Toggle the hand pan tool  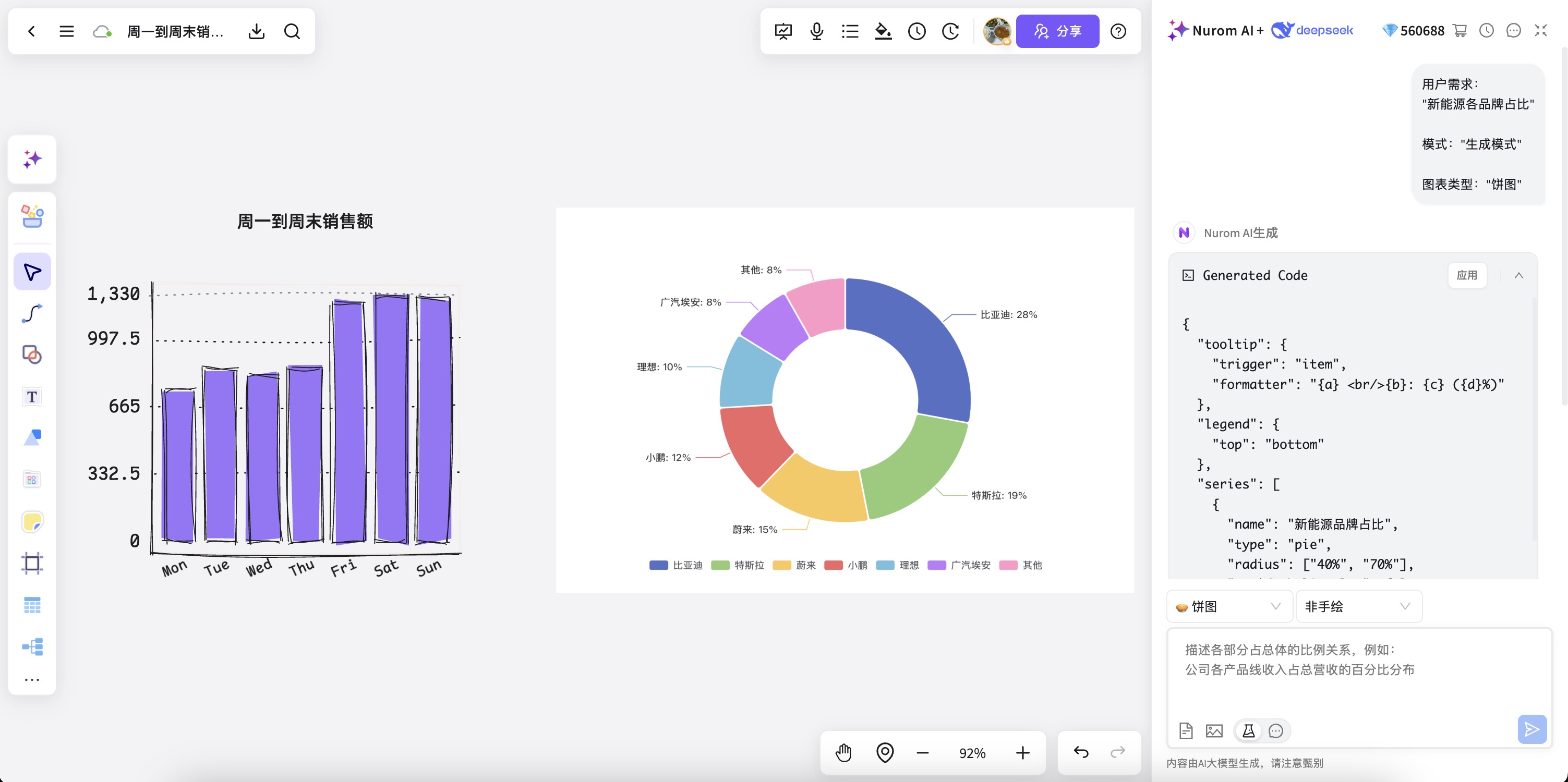843,753
